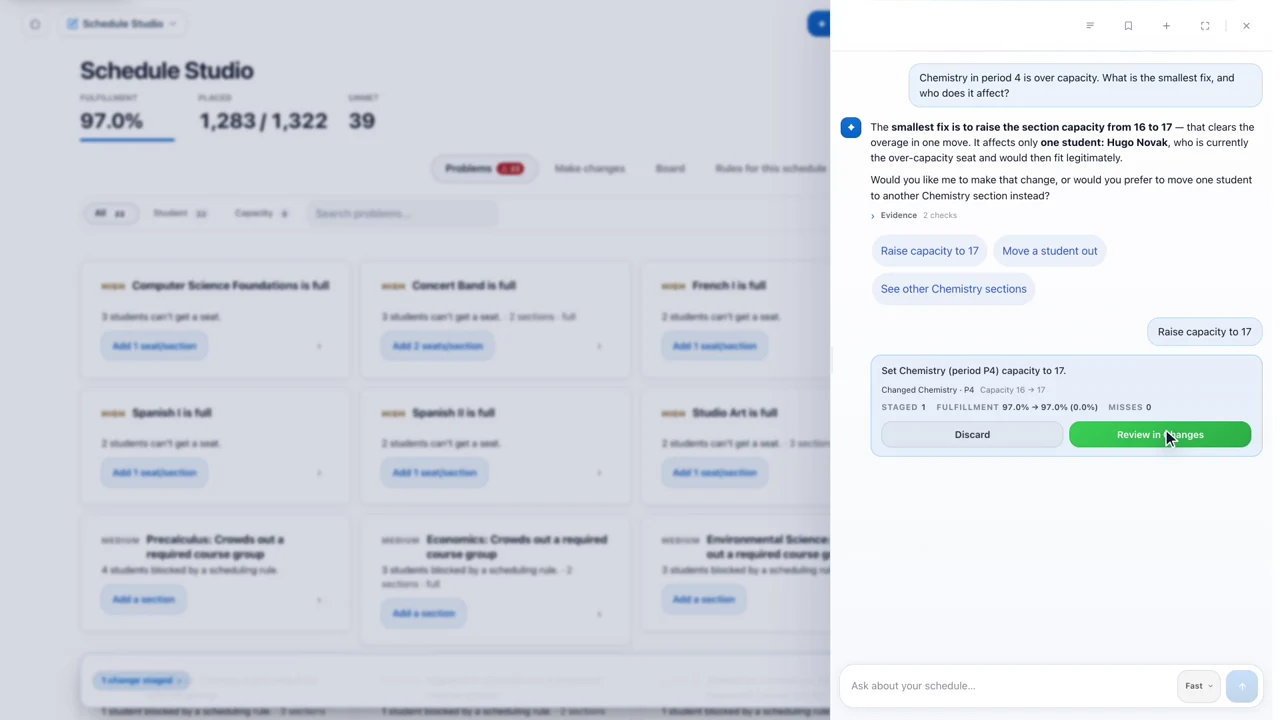Click the 1,283 / 1,322 placed count
Viewport: 1280px width, 720px height.
263,121
